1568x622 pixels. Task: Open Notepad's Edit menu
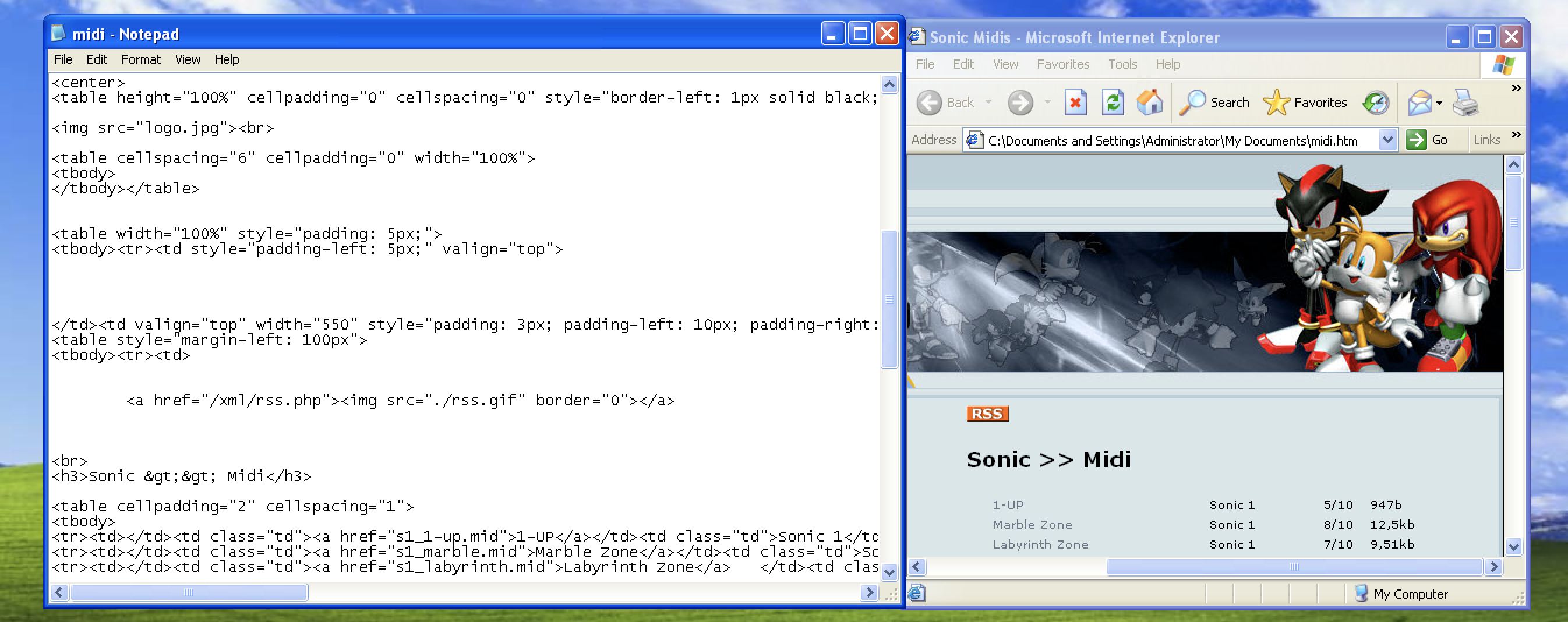tap(96, 59)
